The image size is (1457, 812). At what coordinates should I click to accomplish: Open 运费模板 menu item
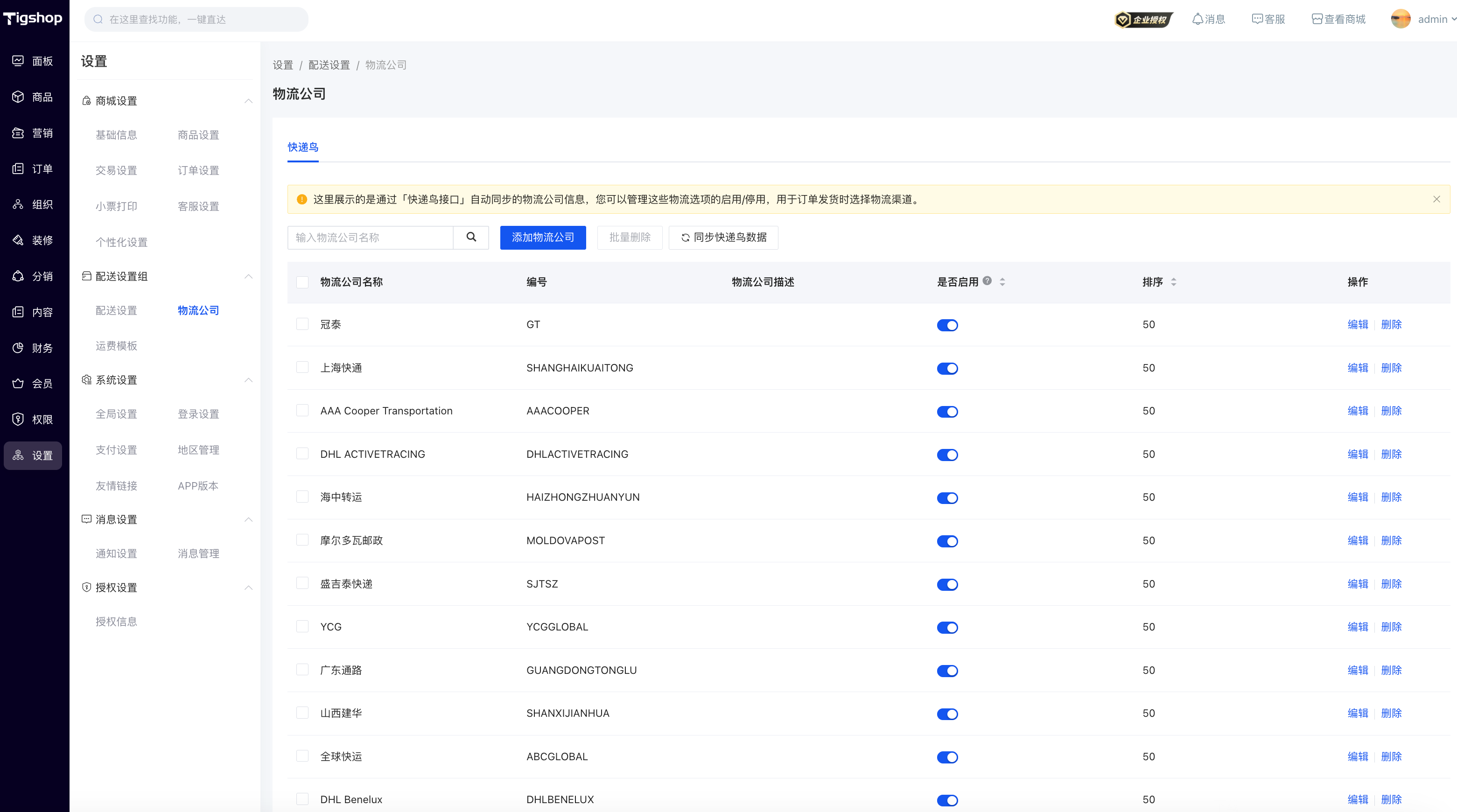pyautogui.click(x=117, y=345)
